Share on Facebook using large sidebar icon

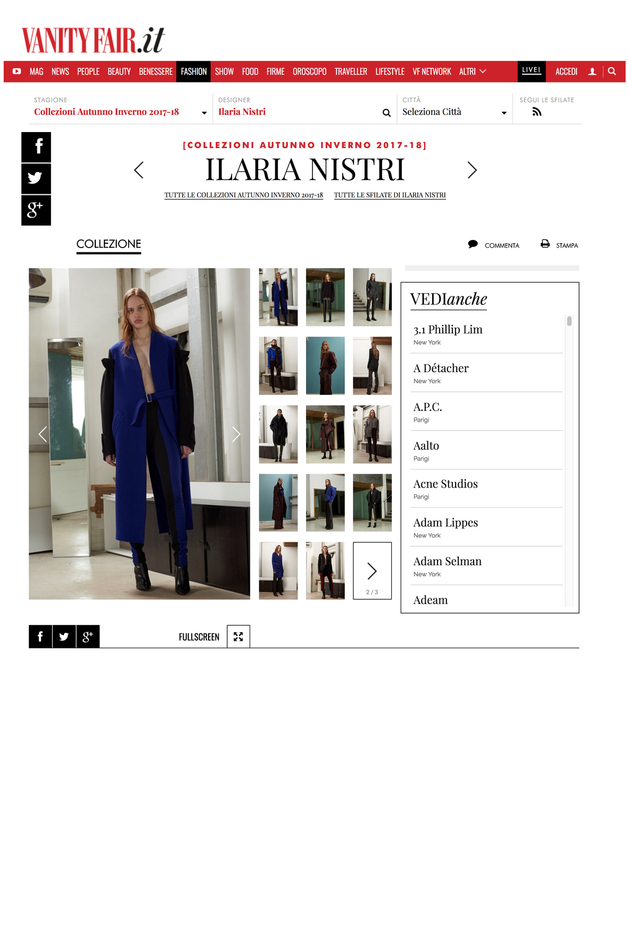pyautogui.click(x=36, y=147)
